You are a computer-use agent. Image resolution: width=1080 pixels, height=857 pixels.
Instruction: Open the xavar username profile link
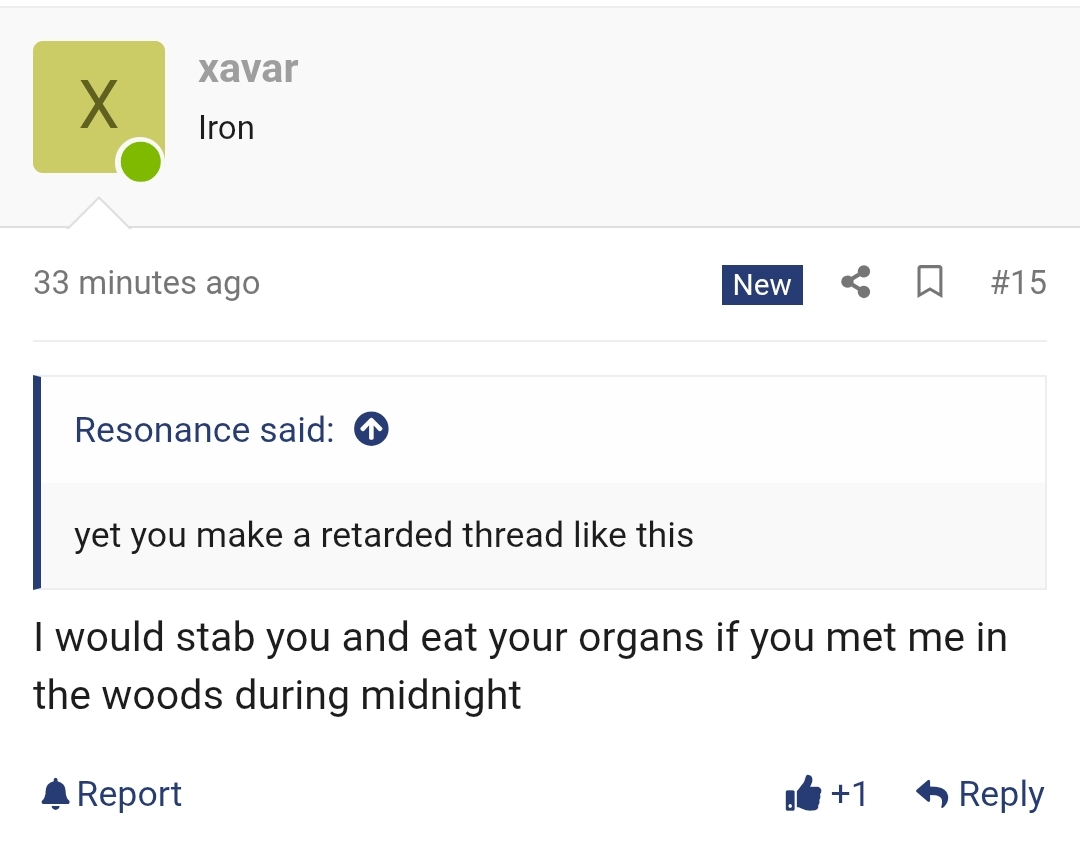pos(248,69)
